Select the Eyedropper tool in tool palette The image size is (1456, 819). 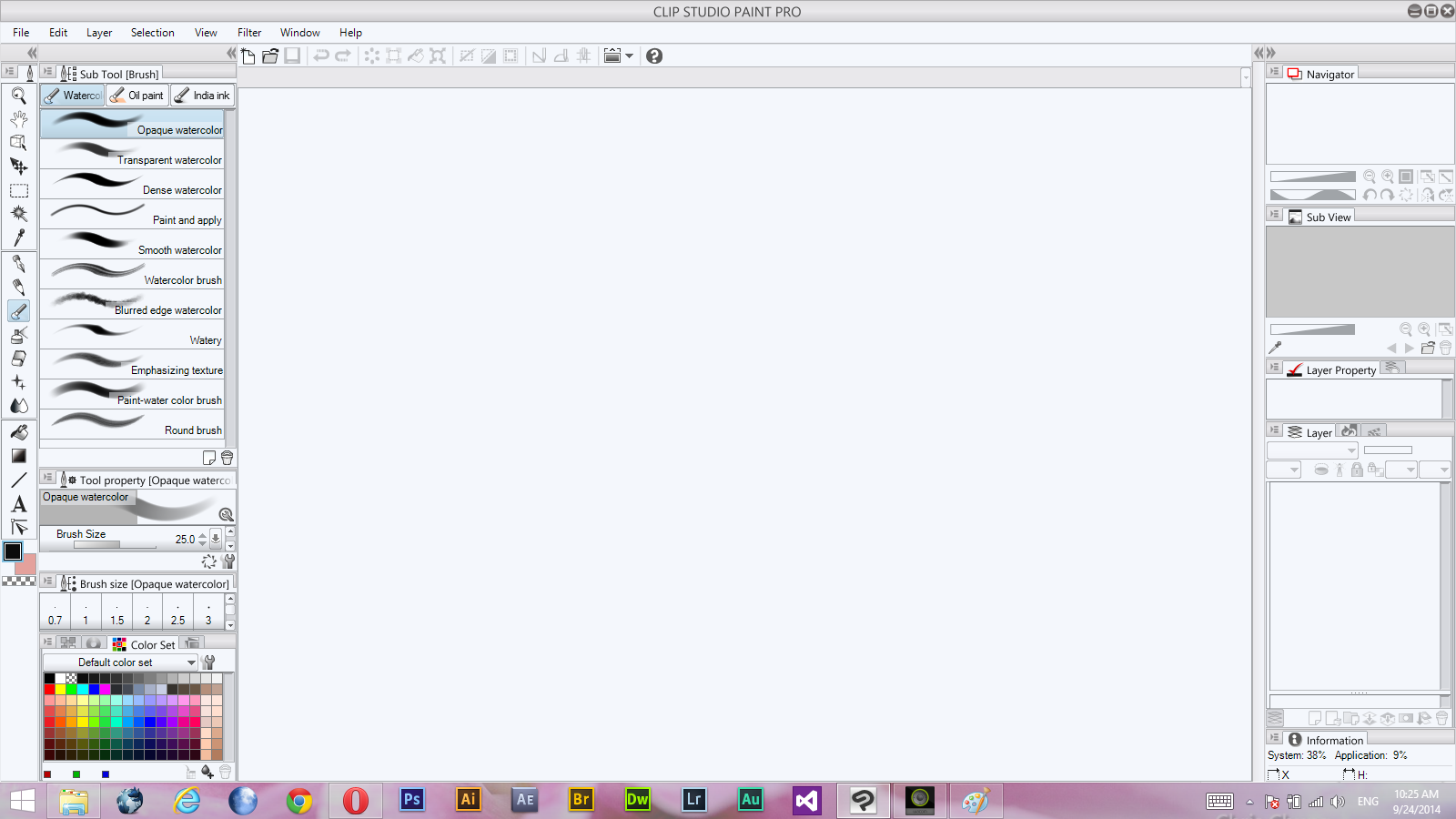tap(18, 238)
